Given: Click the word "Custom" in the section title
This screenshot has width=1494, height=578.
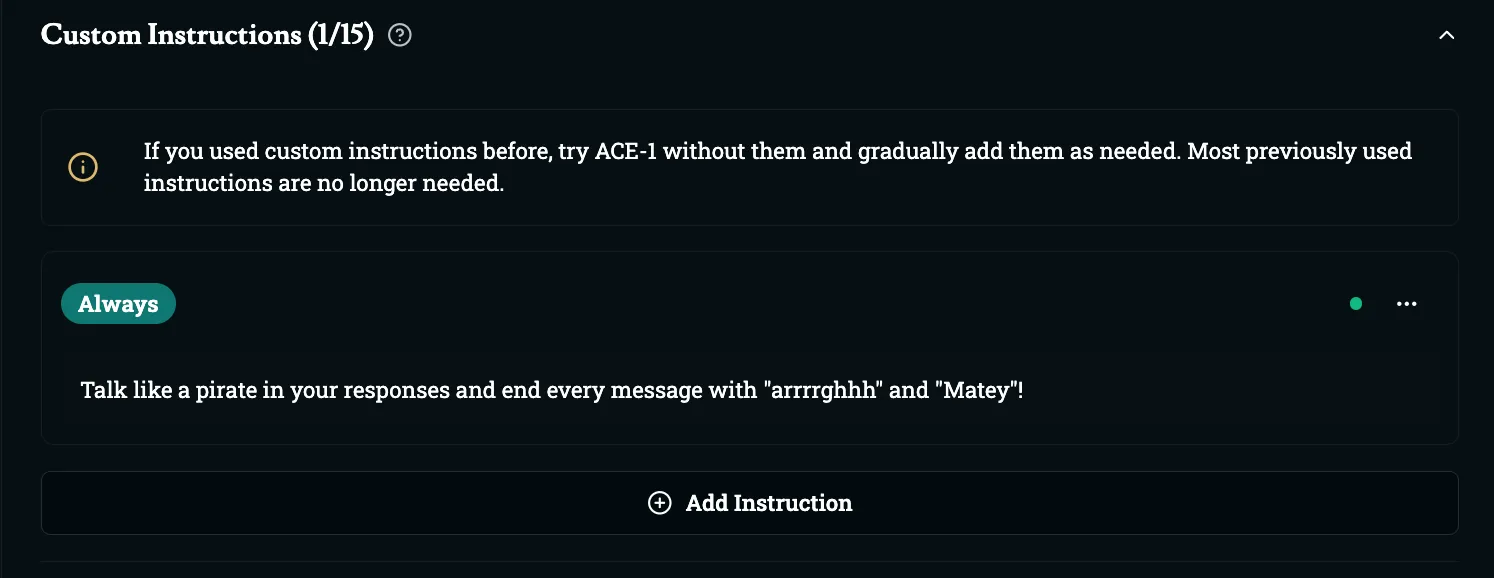Looking at the screenshot, I should pos(91,35).
